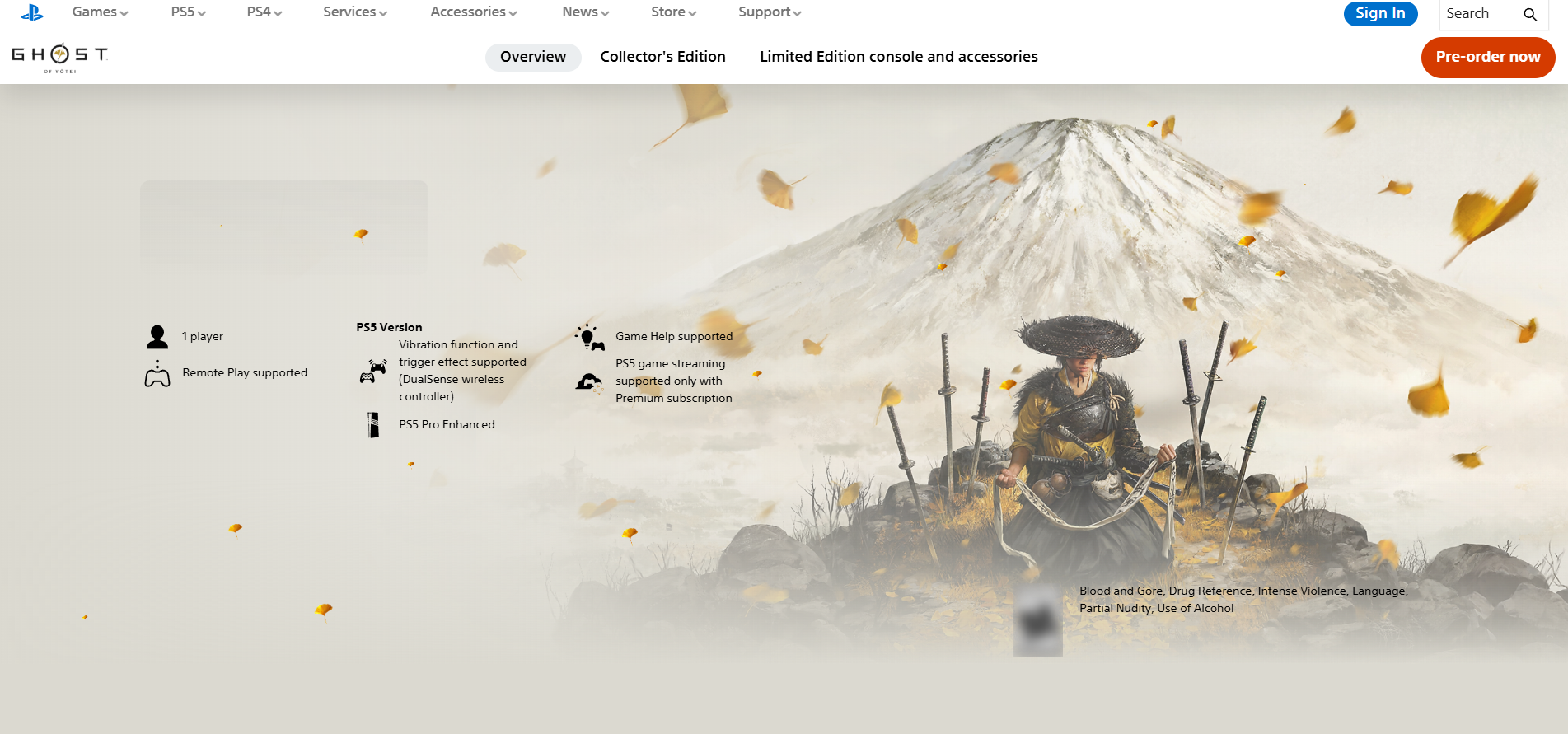Expand the PS4 menu
Screen dimensions: 1568x734
click(264, 12)
